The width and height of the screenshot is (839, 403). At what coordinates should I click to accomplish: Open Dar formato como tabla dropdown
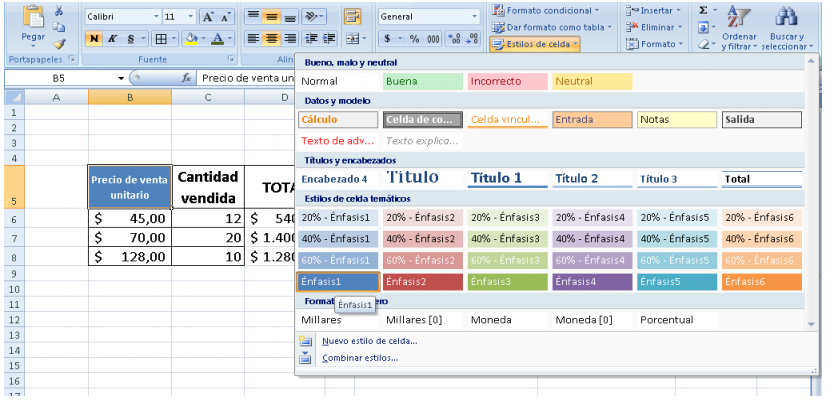(552, 27)
